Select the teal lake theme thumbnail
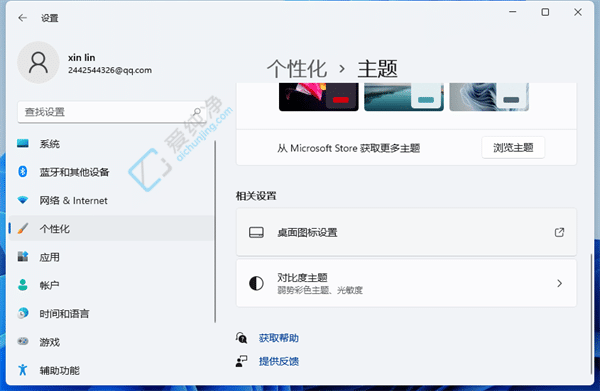The image size is (600, 391). (404, 97)
